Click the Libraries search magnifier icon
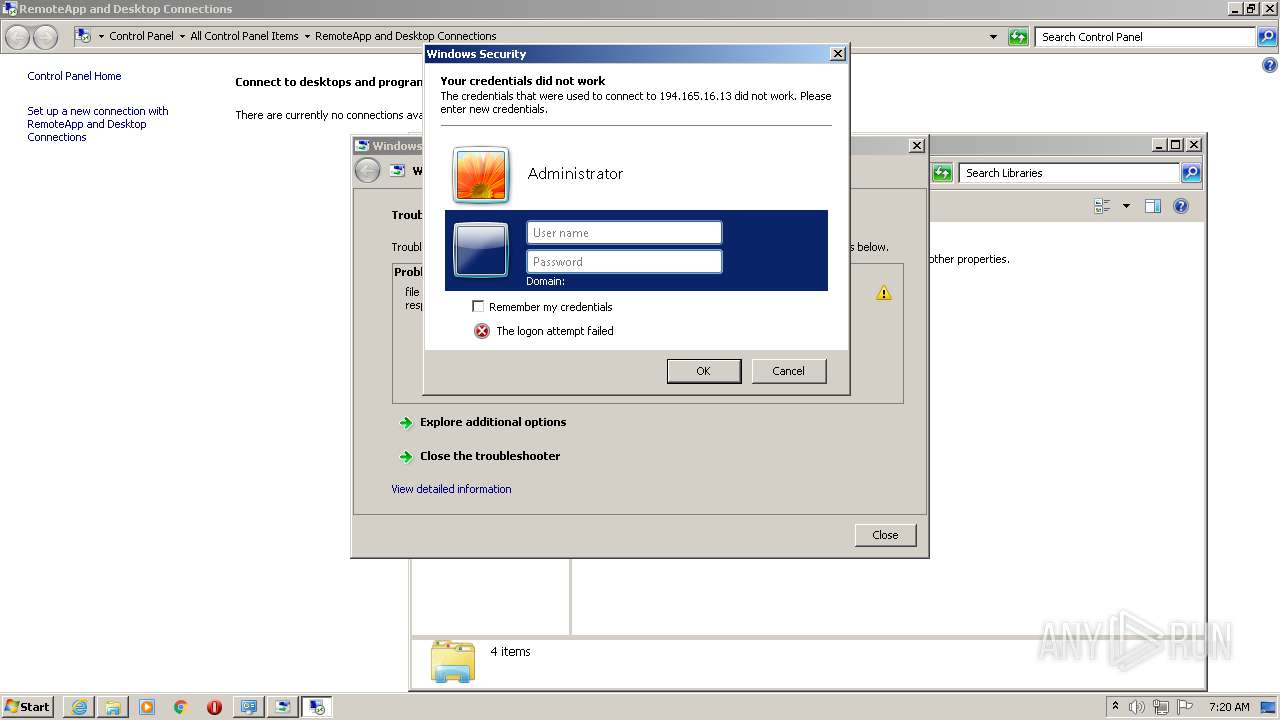 pyautogui.click(x=1190, y=173)
